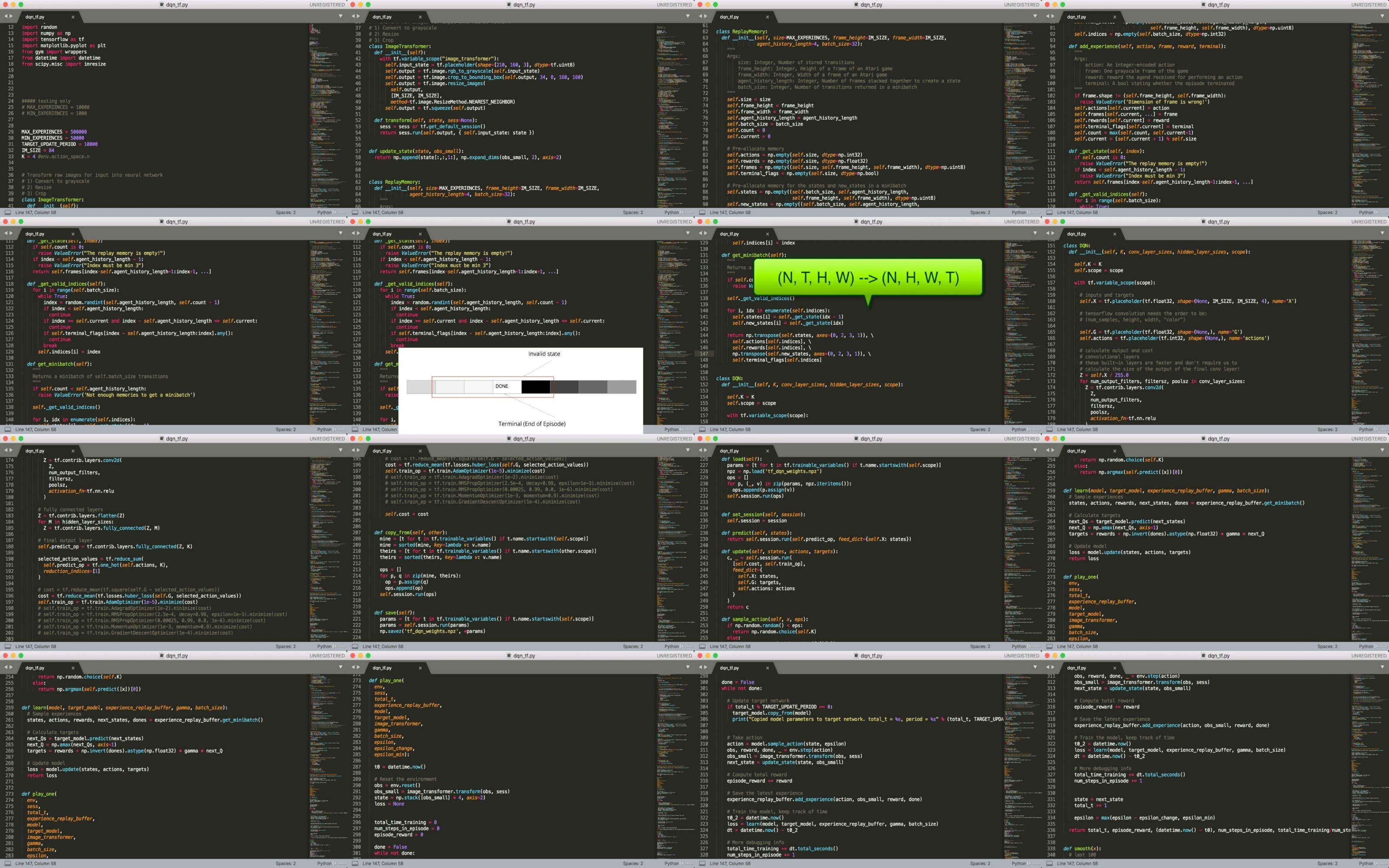Viewport: 1389px width, 868px height.
Task: Open tab list dropdown arrow in imports window
Action: (x=340, y=16)
